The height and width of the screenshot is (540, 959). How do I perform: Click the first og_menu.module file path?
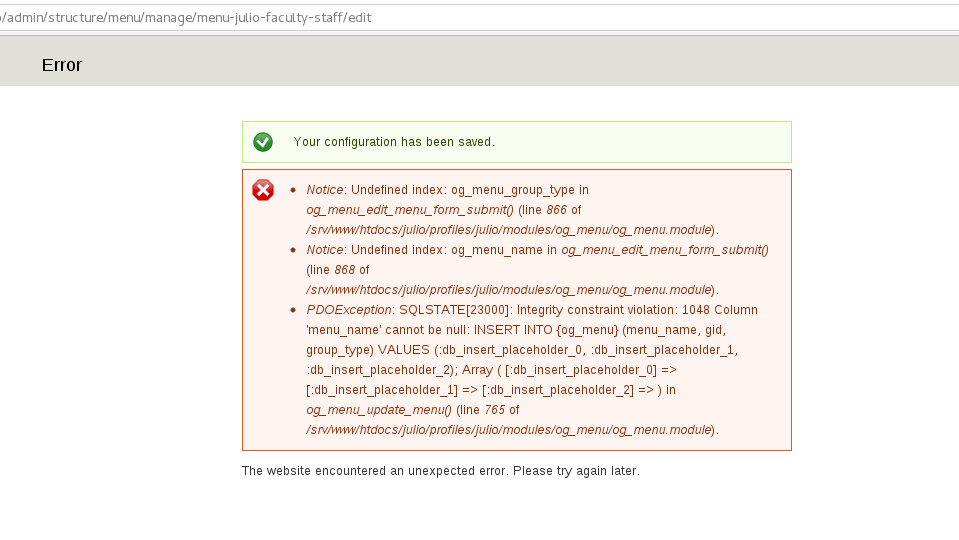coord(509,230)
